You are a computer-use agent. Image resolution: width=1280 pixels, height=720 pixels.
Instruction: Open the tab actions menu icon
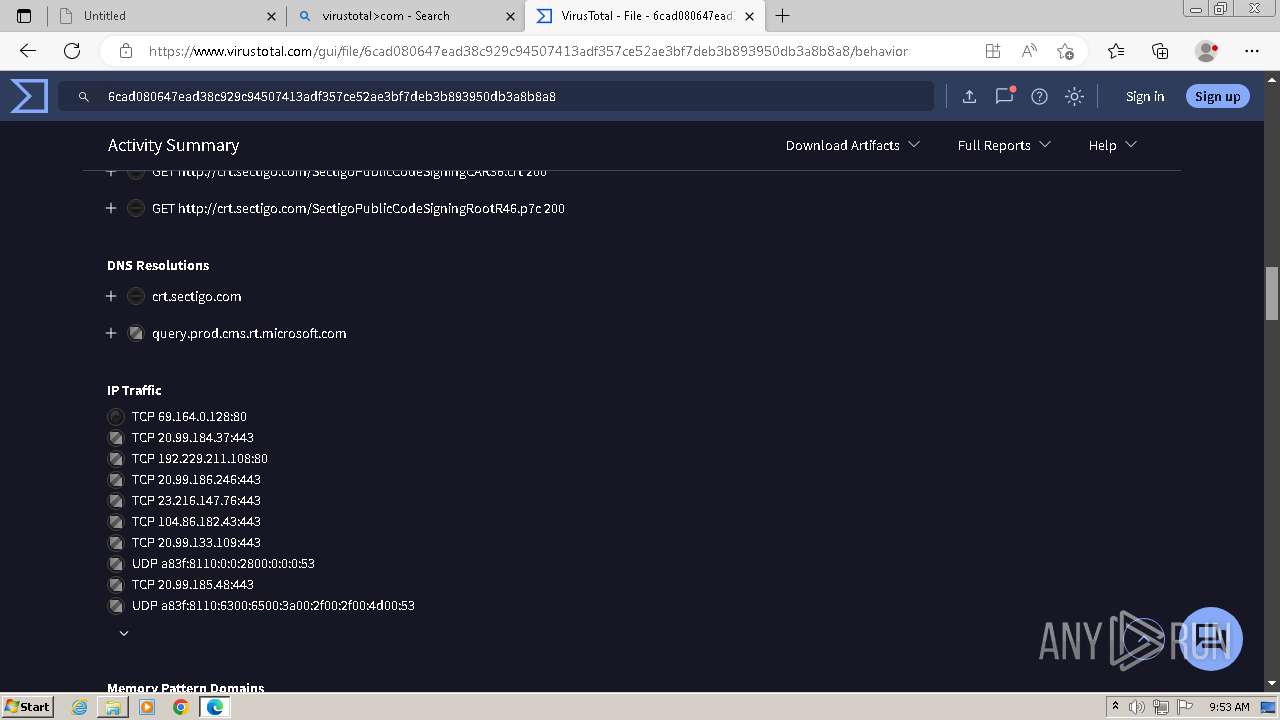(x=24, y=16)
